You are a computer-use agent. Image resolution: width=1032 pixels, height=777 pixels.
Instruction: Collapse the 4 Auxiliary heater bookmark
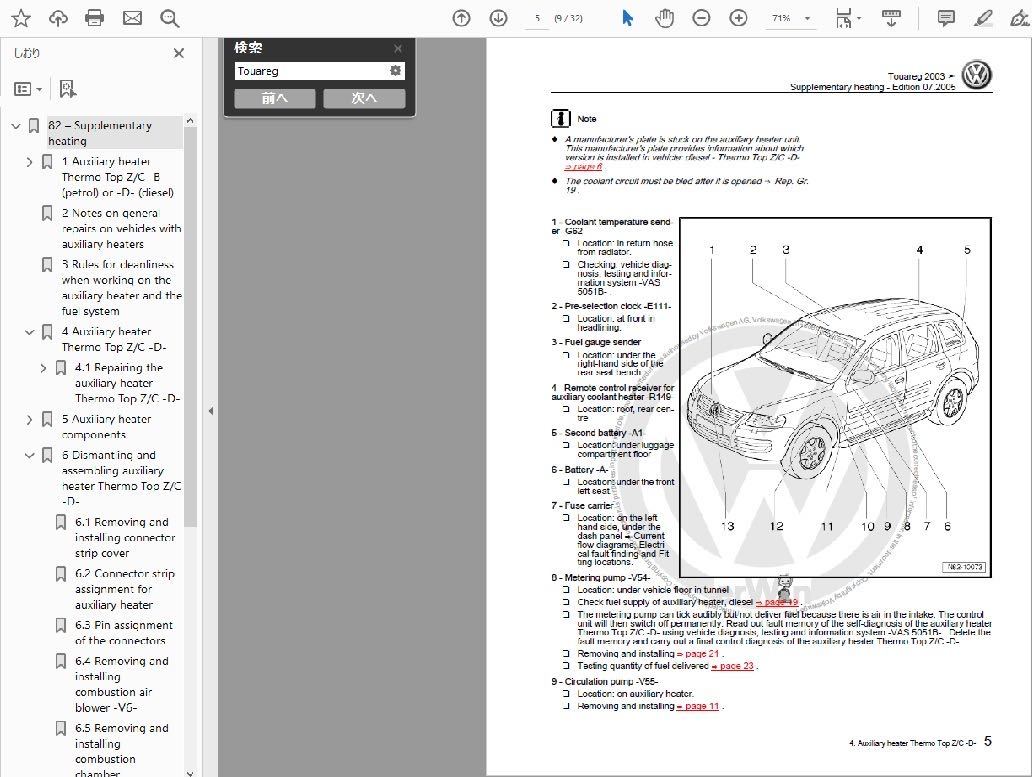pyautogui.click(x=29, y=332)
